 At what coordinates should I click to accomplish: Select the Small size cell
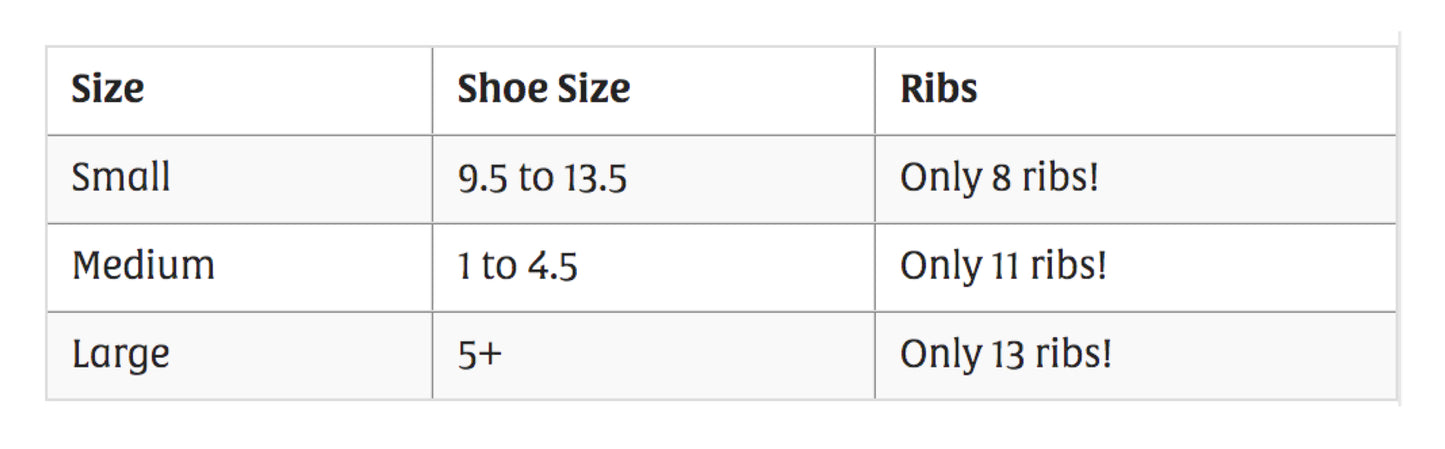tap(121, 178)
